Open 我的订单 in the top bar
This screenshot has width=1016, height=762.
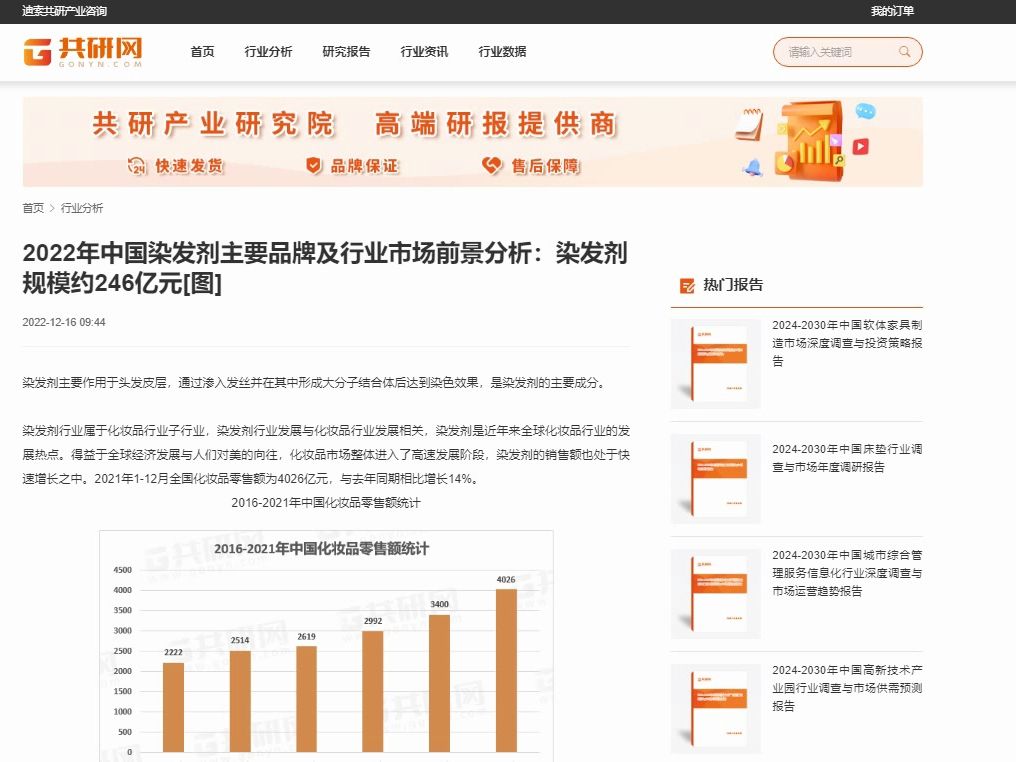point(892,11)
